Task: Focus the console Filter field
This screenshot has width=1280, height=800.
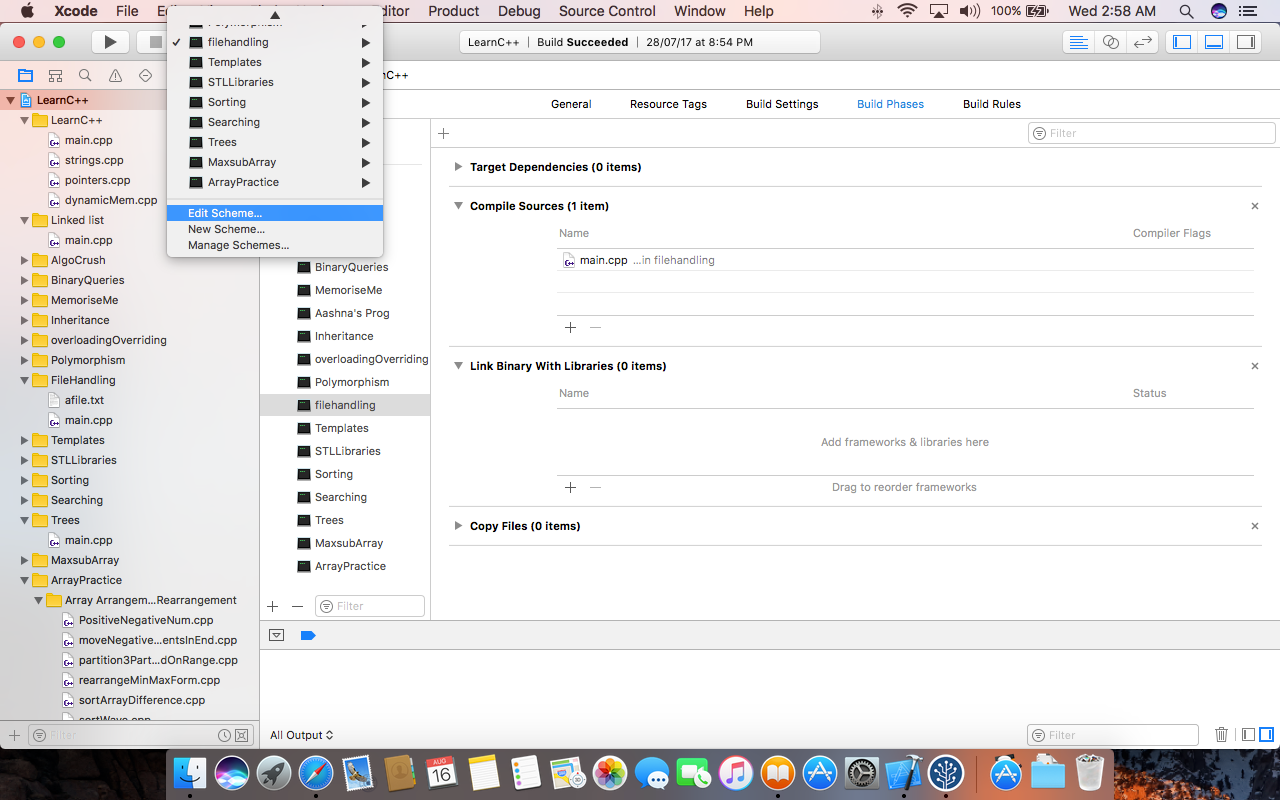Action: point(1113,735)
